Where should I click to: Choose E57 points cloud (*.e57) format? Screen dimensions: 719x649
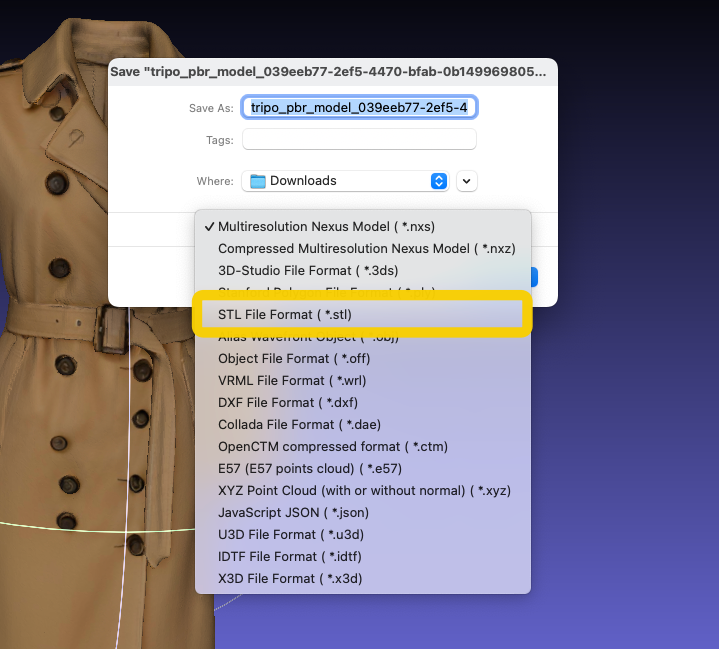coord(363,469)
